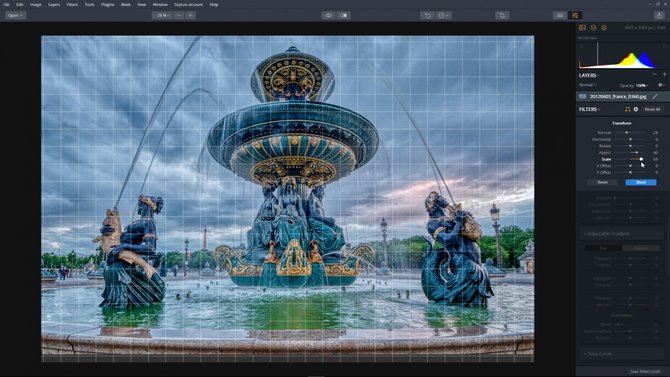The width and height of the screenshot is (670, 377).
Task: Open the Help menu
Action: pyautogui.click(x=214, y=5)
